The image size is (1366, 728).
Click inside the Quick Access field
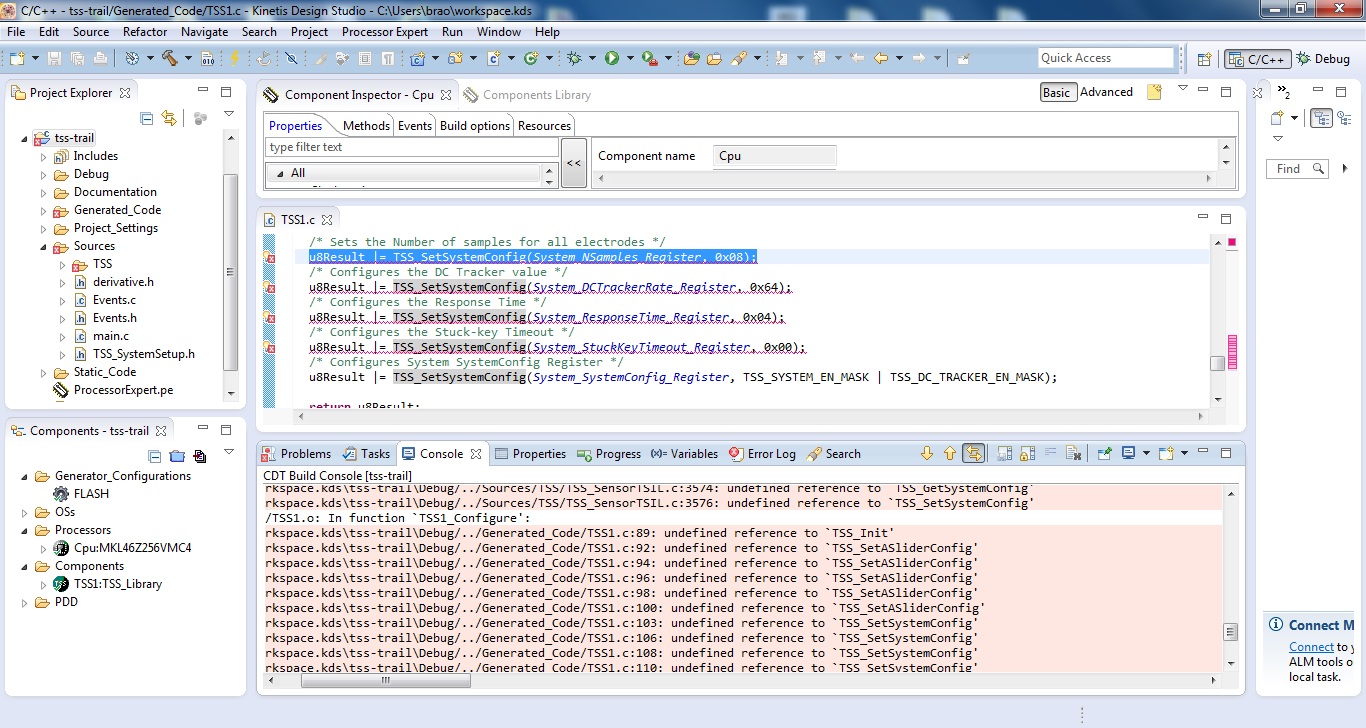point(1105,57)
